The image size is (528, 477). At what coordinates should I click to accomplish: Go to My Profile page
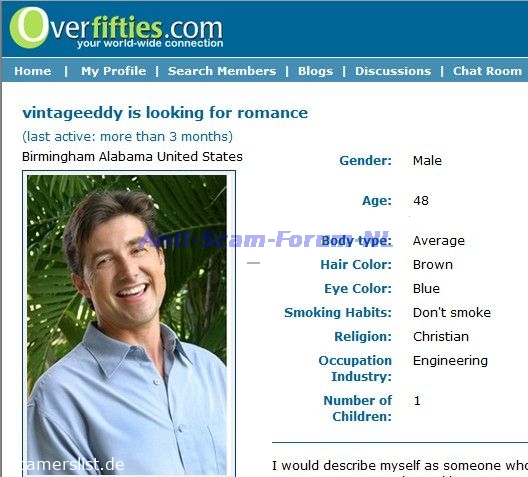coord(113,71)
